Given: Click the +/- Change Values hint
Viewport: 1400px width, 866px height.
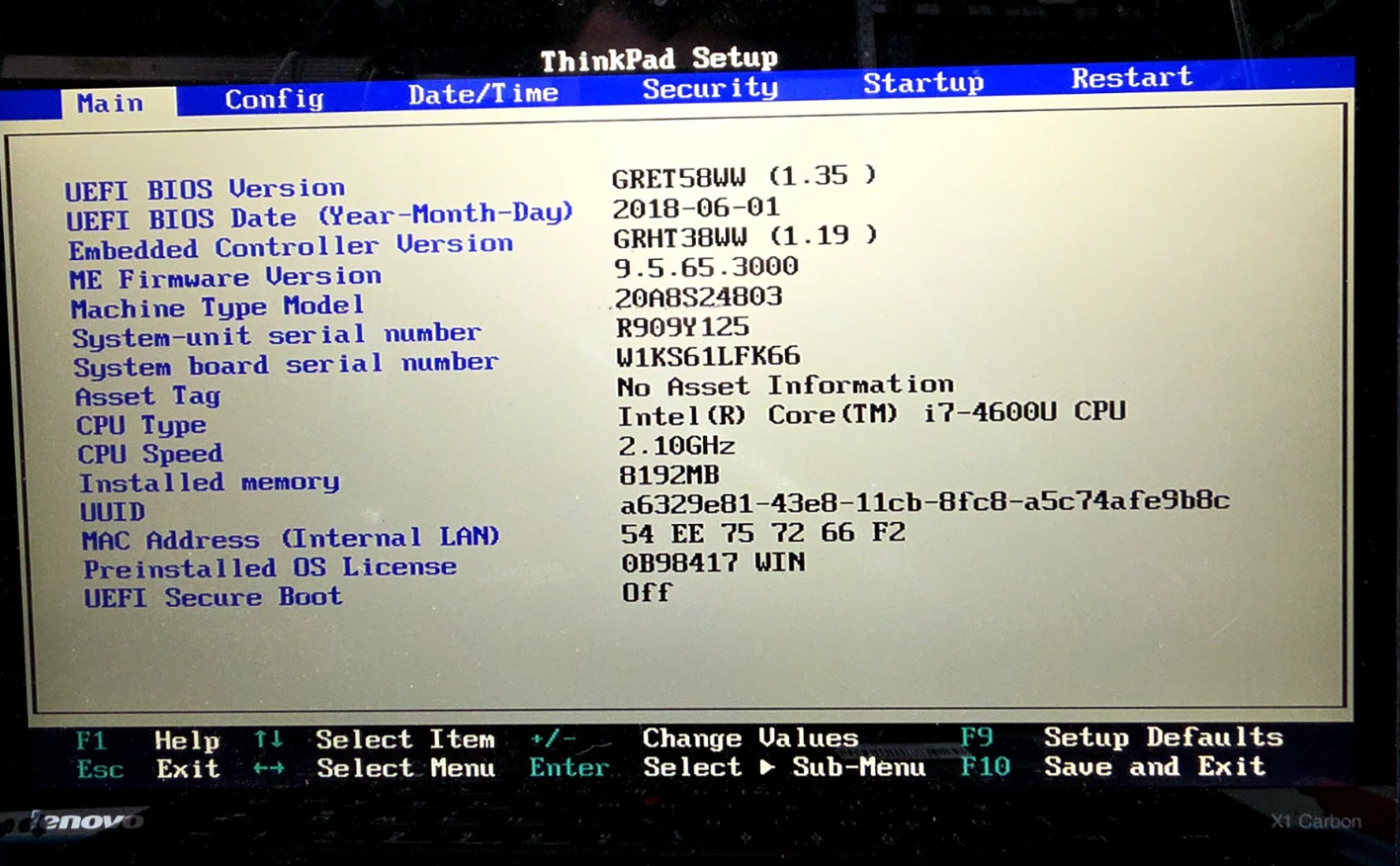Looking at the screenshot, I should tap(694, 738).
